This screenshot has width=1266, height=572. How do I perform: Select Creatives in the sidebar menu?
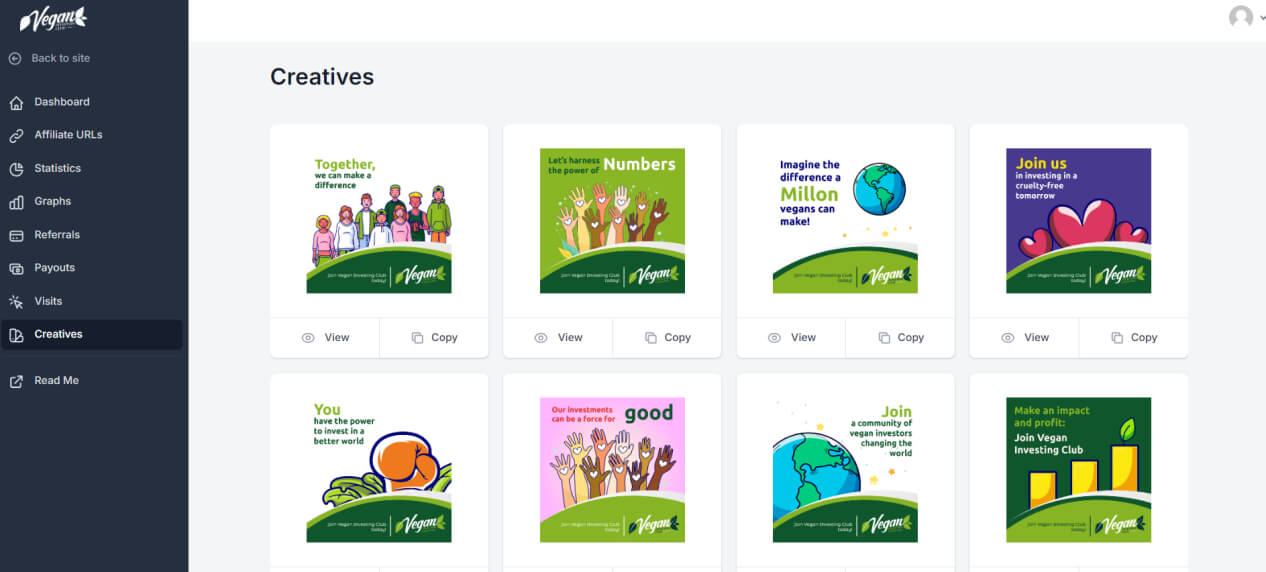(93, 334)
